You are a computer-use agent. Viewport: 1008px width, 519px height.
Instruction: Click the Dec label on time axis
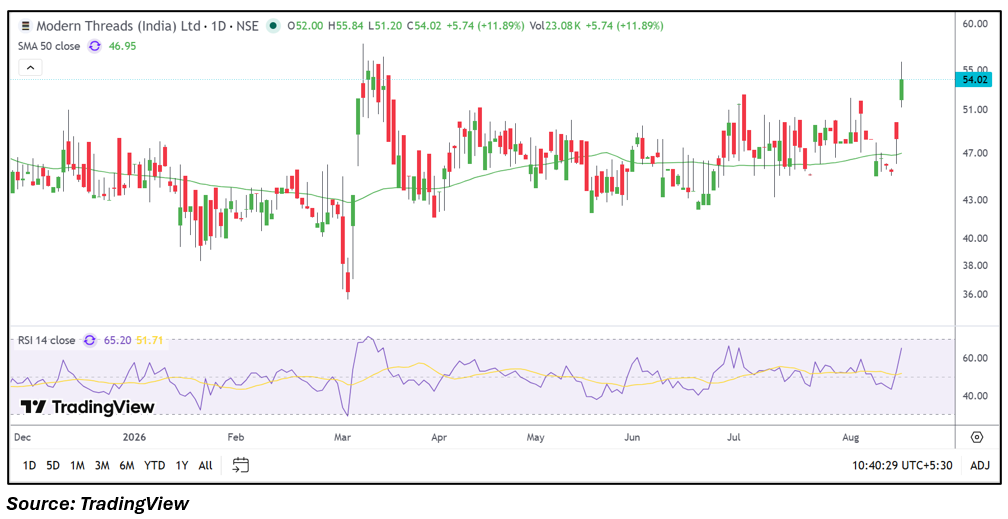coord(22,437)
